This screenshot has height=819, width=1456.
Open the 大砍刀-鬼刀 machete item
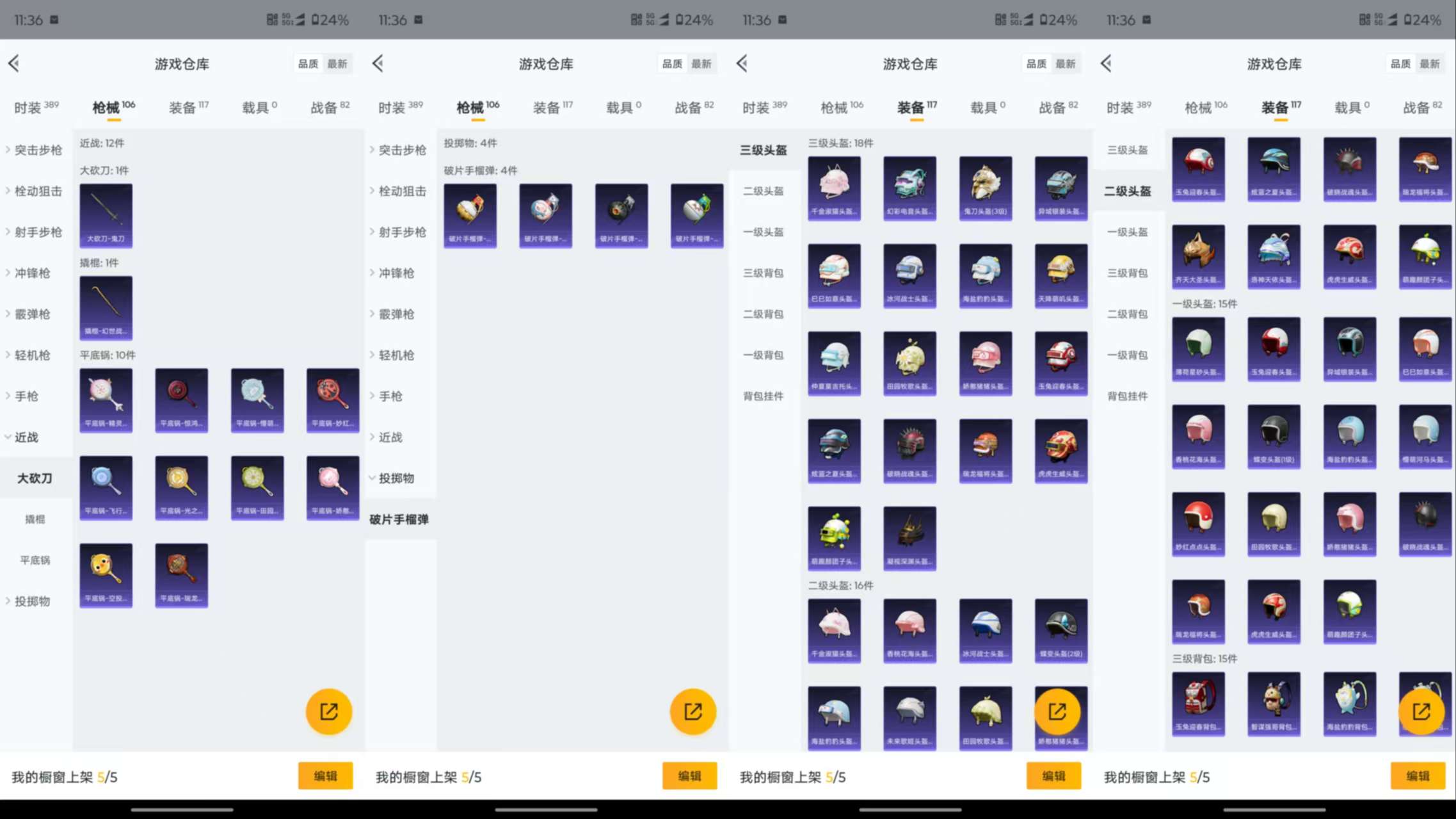(106, 215)
